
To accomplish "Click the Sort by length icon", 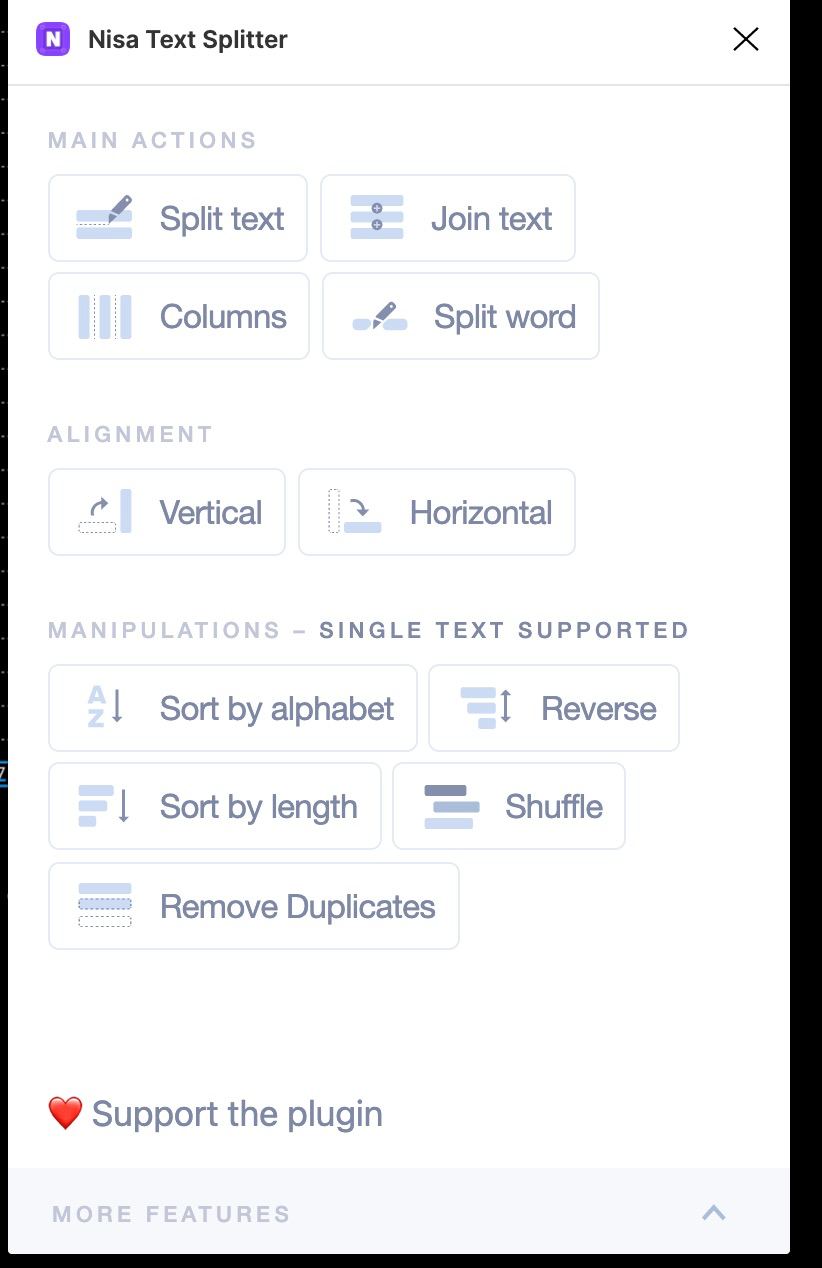I will pyautogui.click(x=105, y=806).
